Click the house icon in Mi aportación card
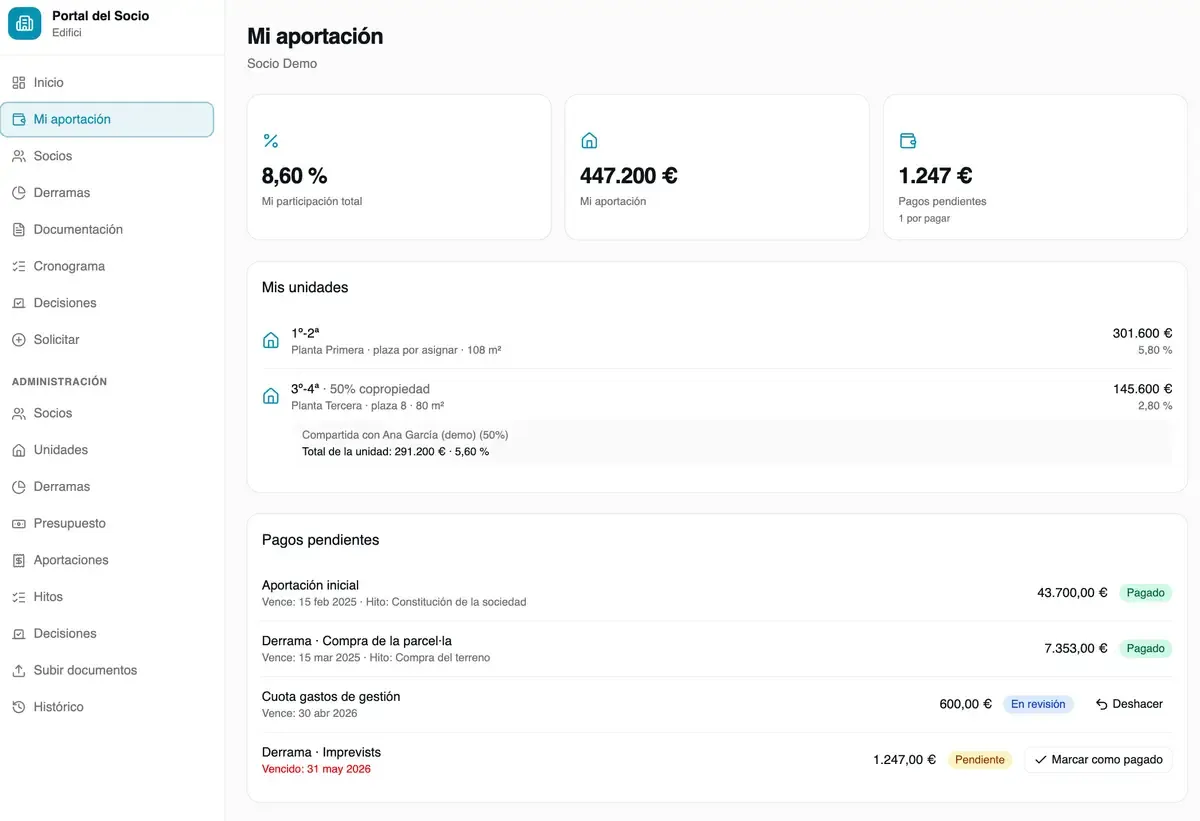This screenshot has height=821, width=1200. (589, 141)
